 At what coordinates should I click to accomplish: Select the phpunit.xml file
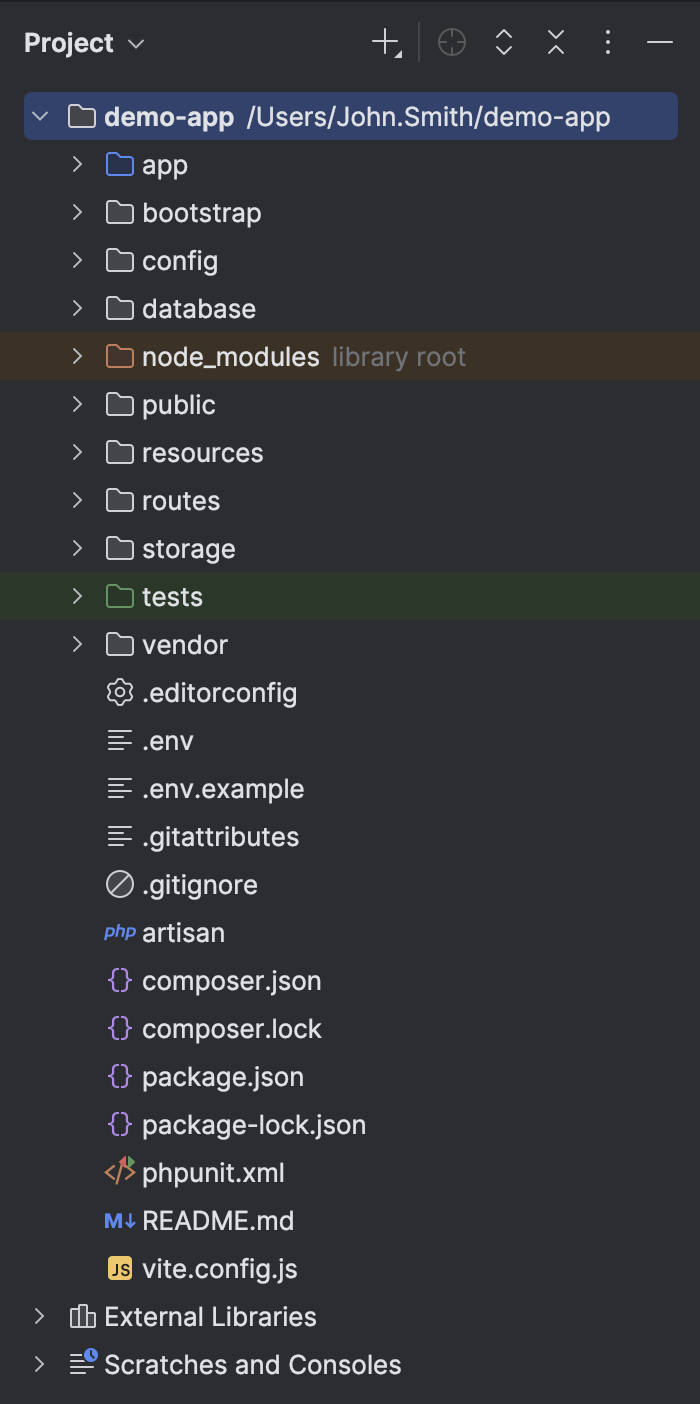click(213, 1172)
